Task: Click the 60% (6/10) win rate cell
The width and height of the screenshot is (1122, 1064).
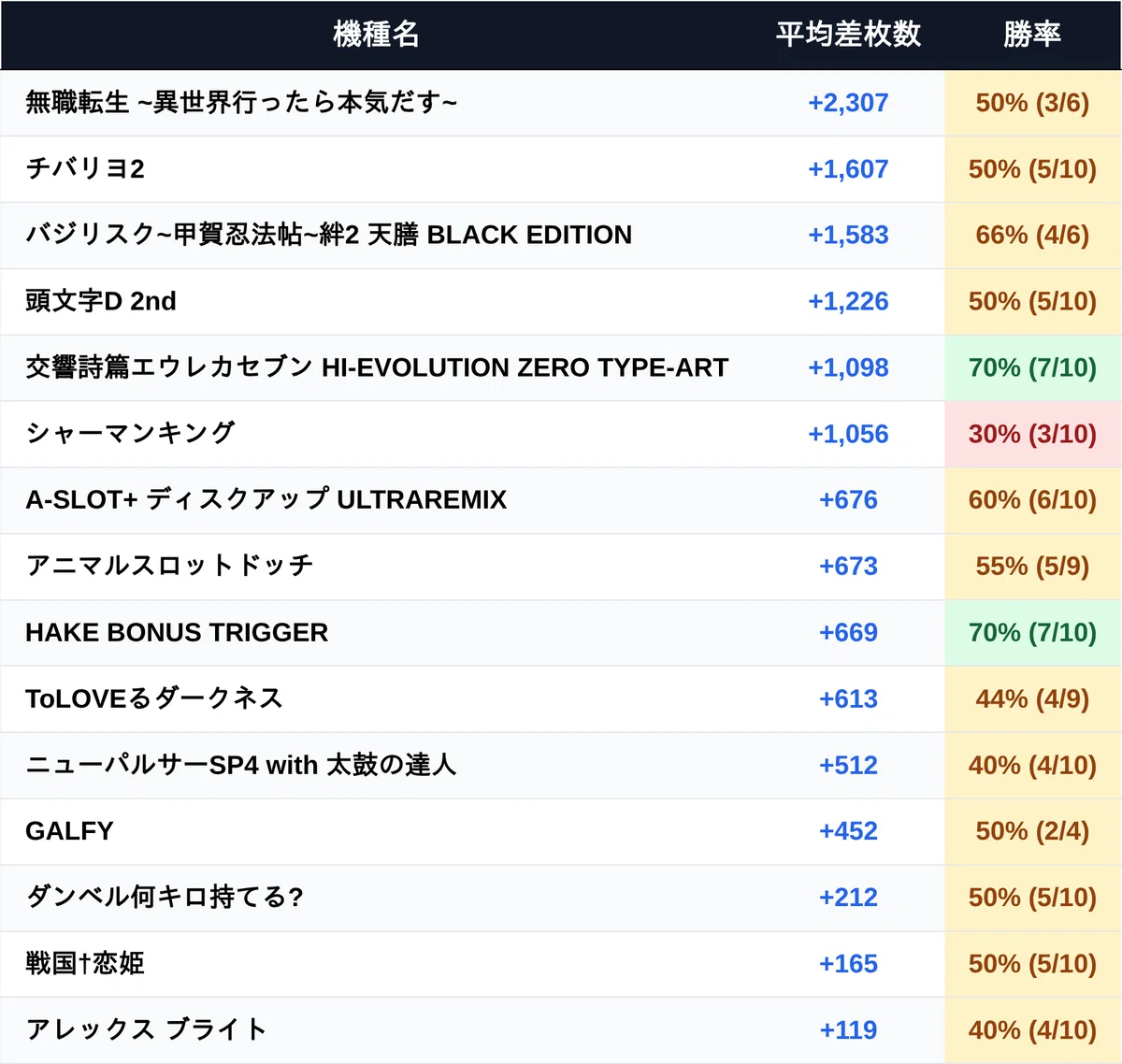Action: [1032, 499]
